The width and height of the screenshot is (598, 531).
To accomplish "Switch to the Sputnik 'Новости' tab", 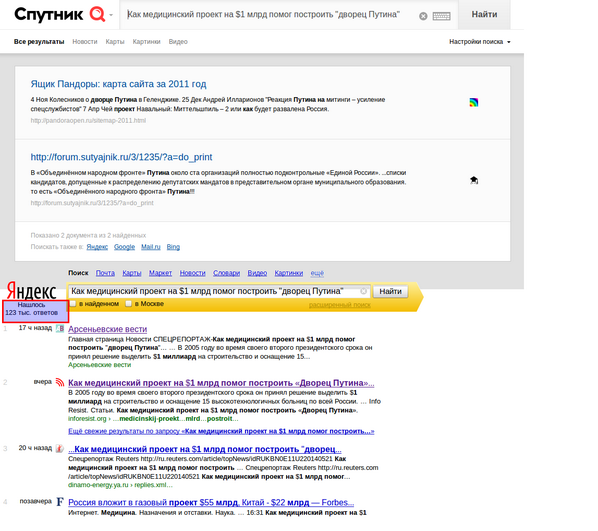I will (x=85, y=42).
